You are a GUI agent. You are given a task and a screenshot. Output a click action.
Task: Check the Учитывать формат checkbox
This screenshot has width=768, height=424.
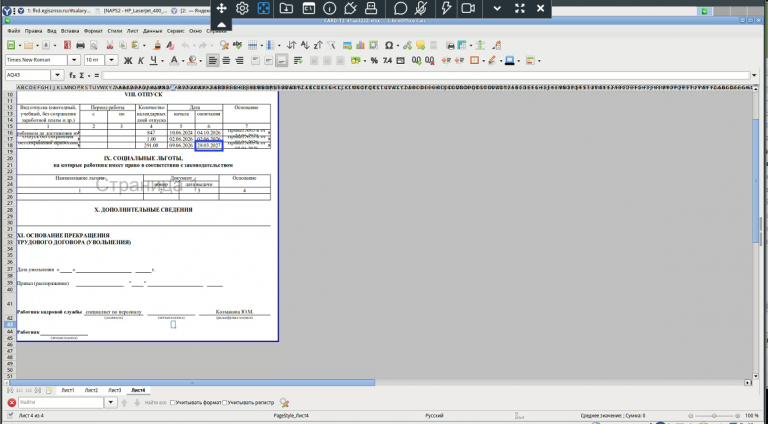click(x=172, y=402)
